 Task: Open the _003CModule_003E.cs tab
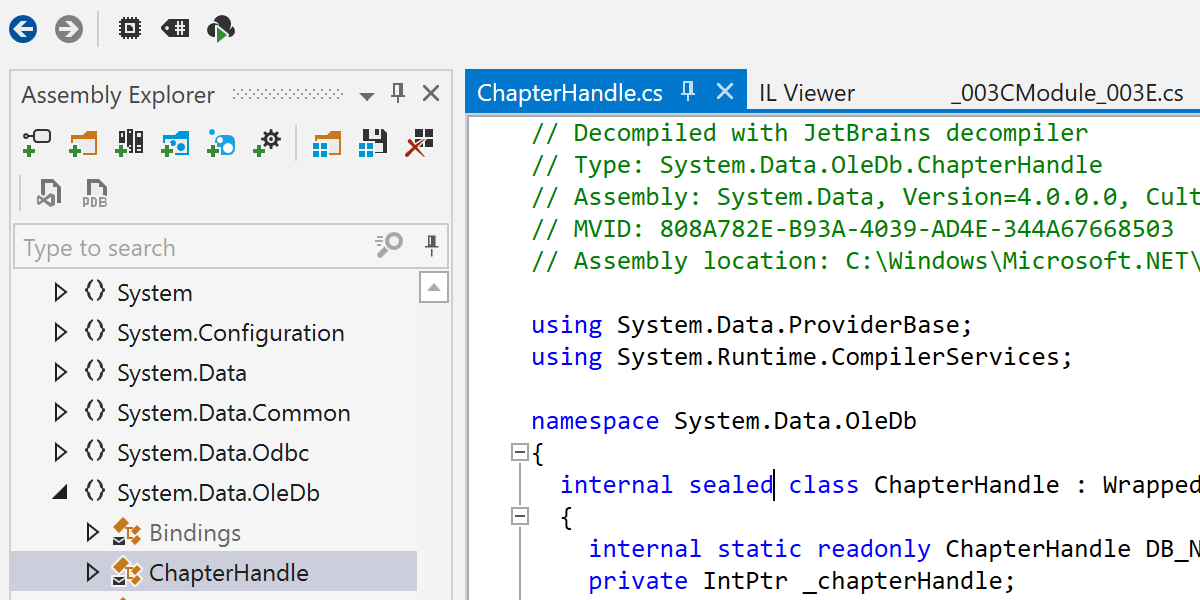click(x=1067, y=93)
